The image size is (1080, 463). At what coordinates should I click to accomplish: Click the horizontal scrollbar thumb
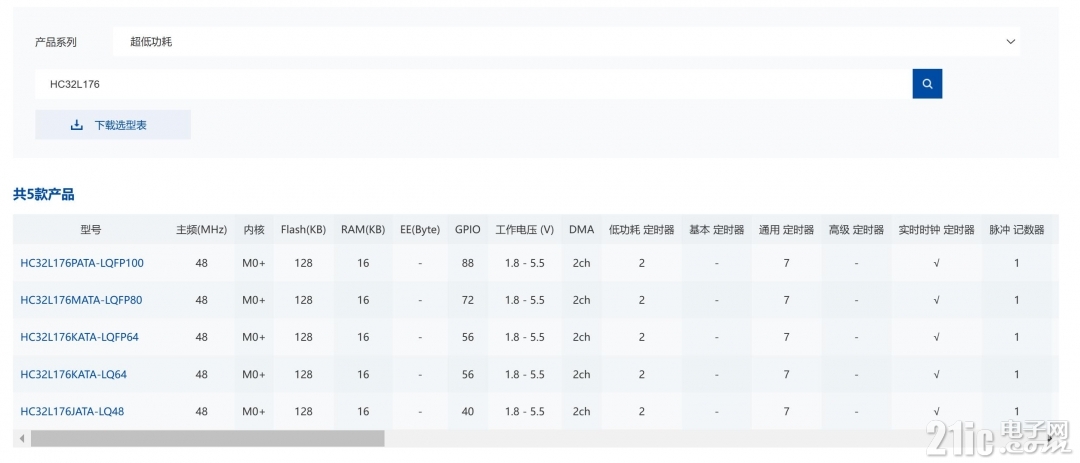click(207, 438)
